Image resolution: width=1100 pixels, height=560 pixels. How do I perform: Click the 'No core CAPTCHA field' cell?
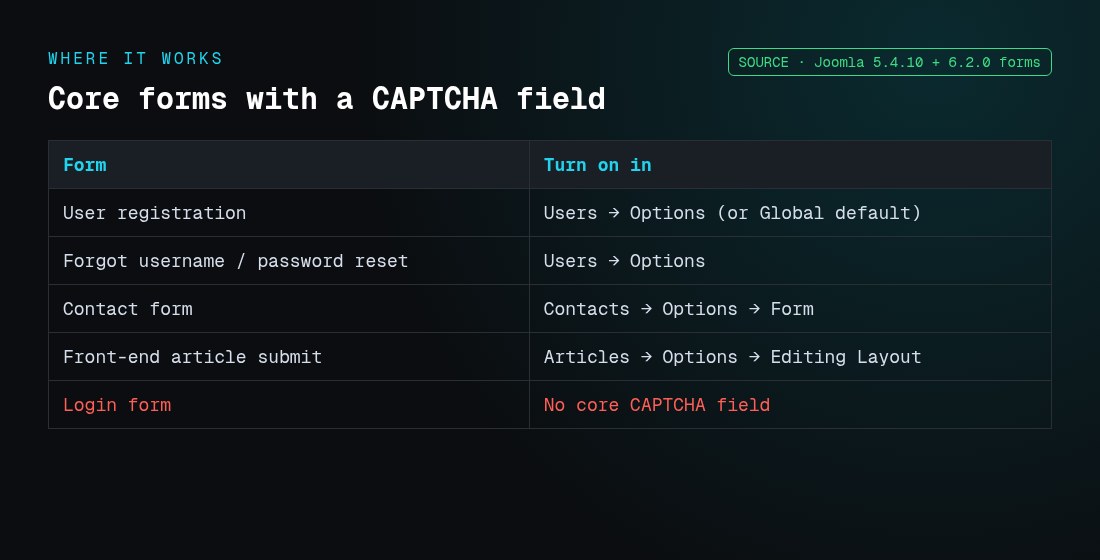click(x=790, y=405)
